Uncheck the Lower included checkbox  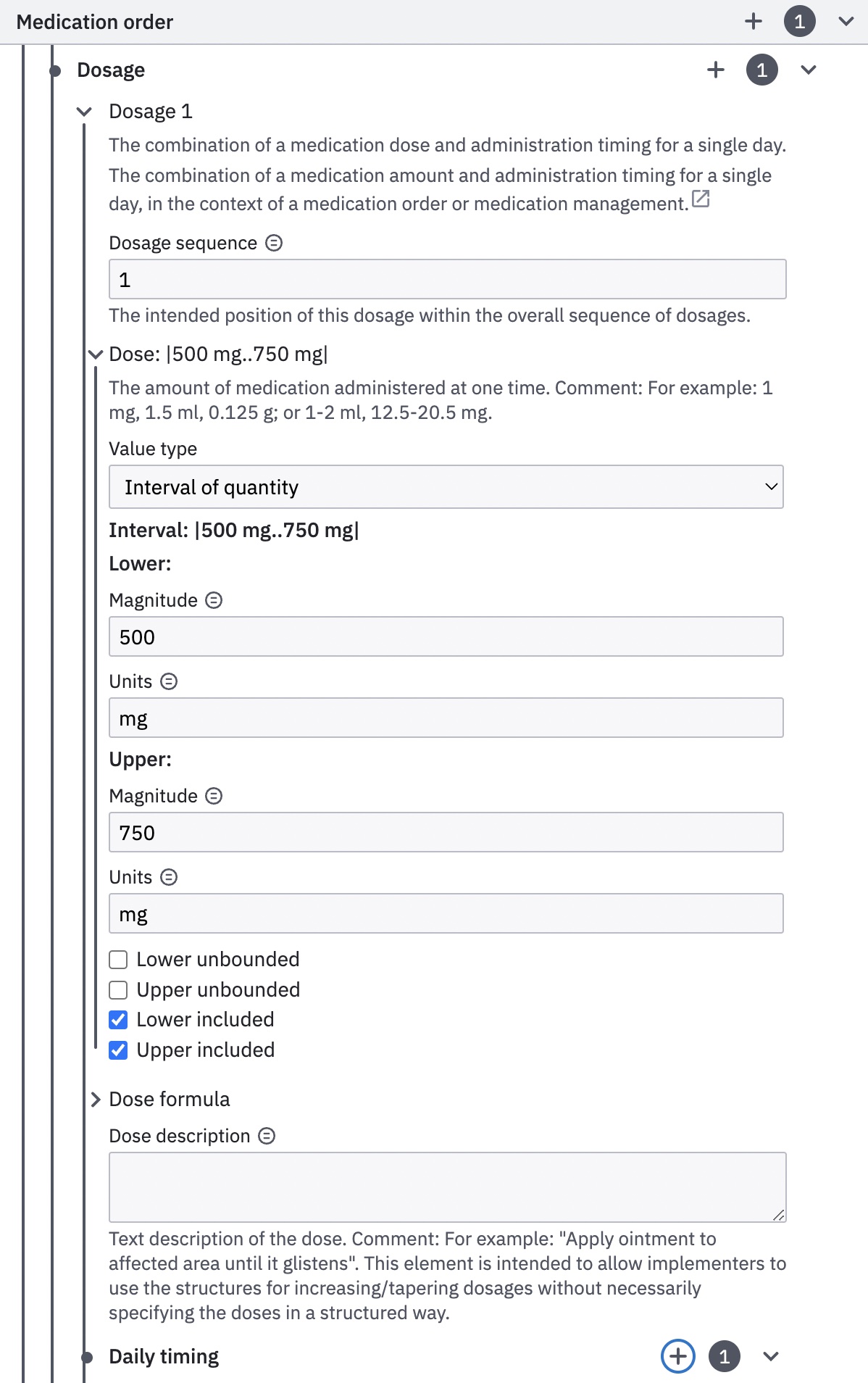pyautogui.click(x=118, y=1020)
